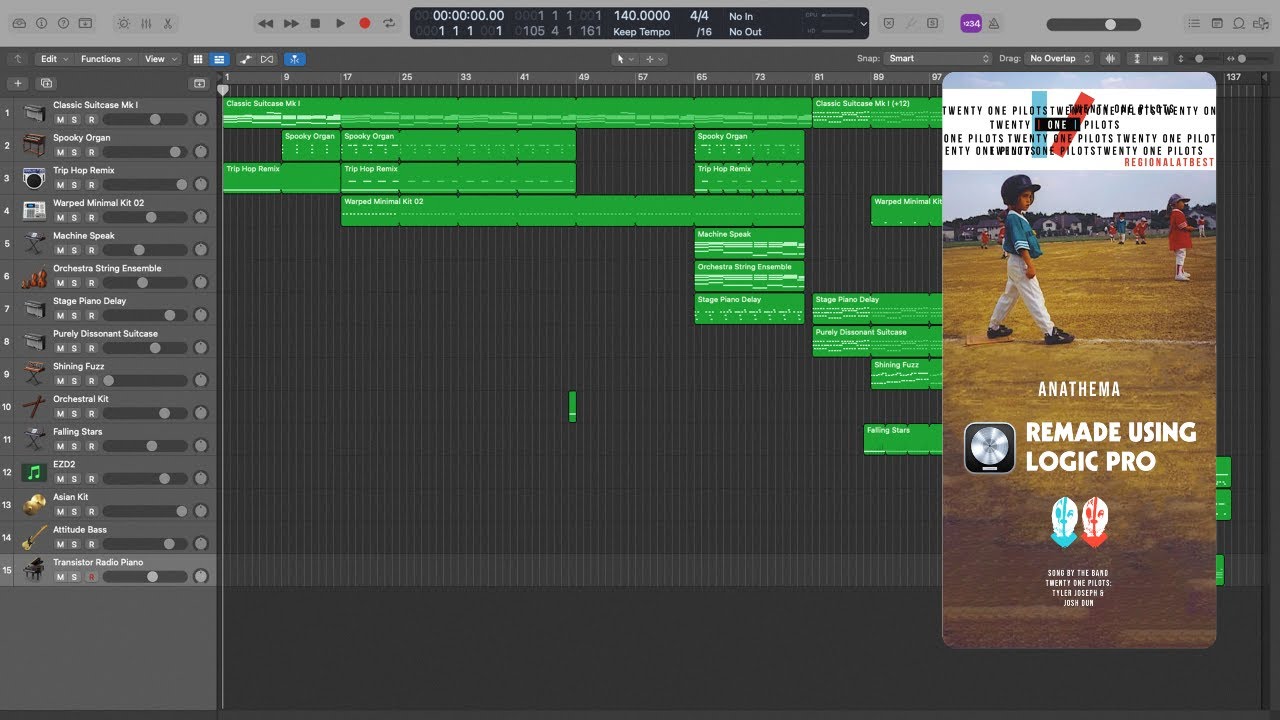Solo the Machine Speak track

pyautogui.click(x=75, y=250)
